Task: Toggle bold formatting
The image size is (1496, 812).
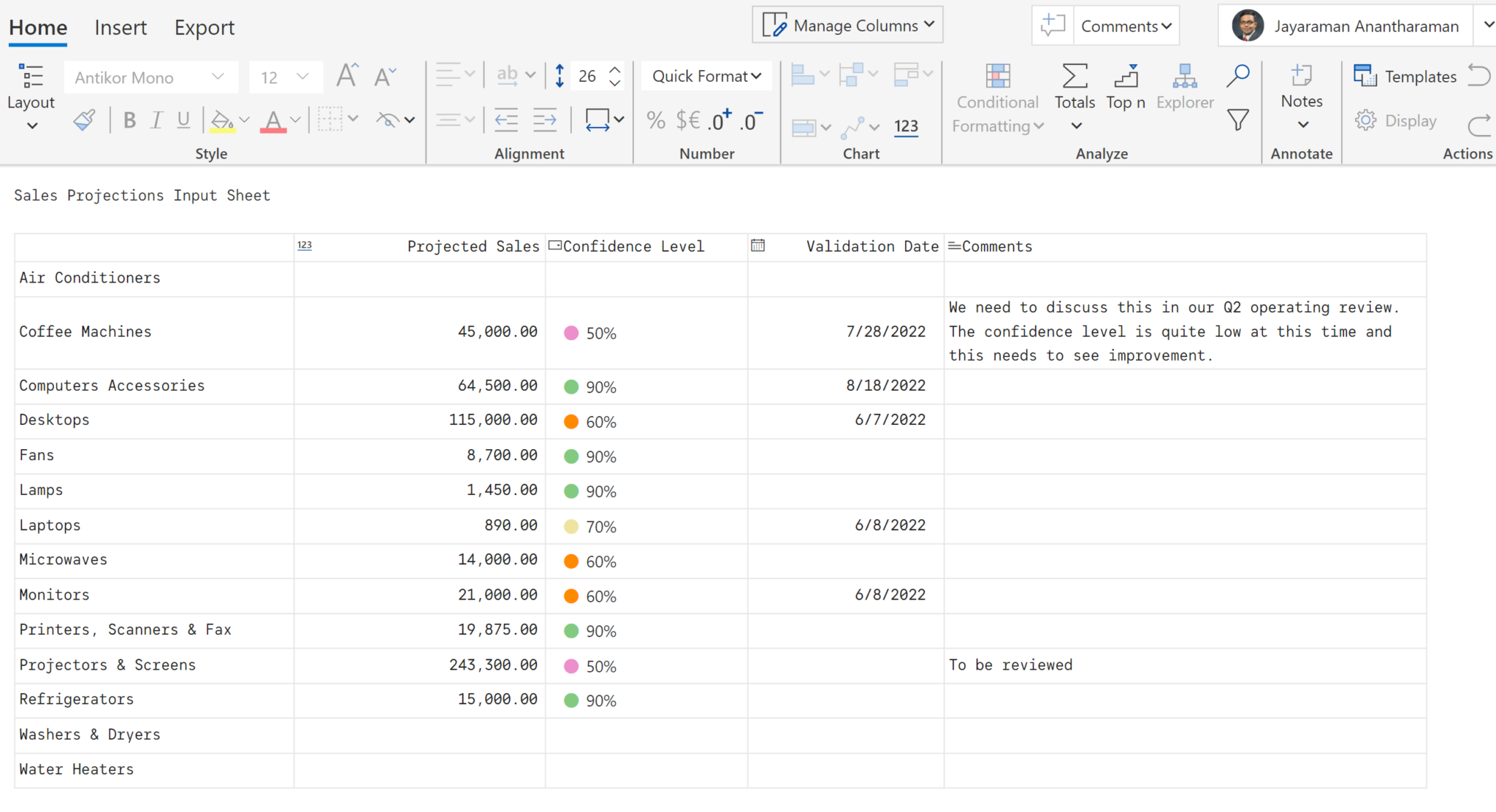Action: click(129, 120)
